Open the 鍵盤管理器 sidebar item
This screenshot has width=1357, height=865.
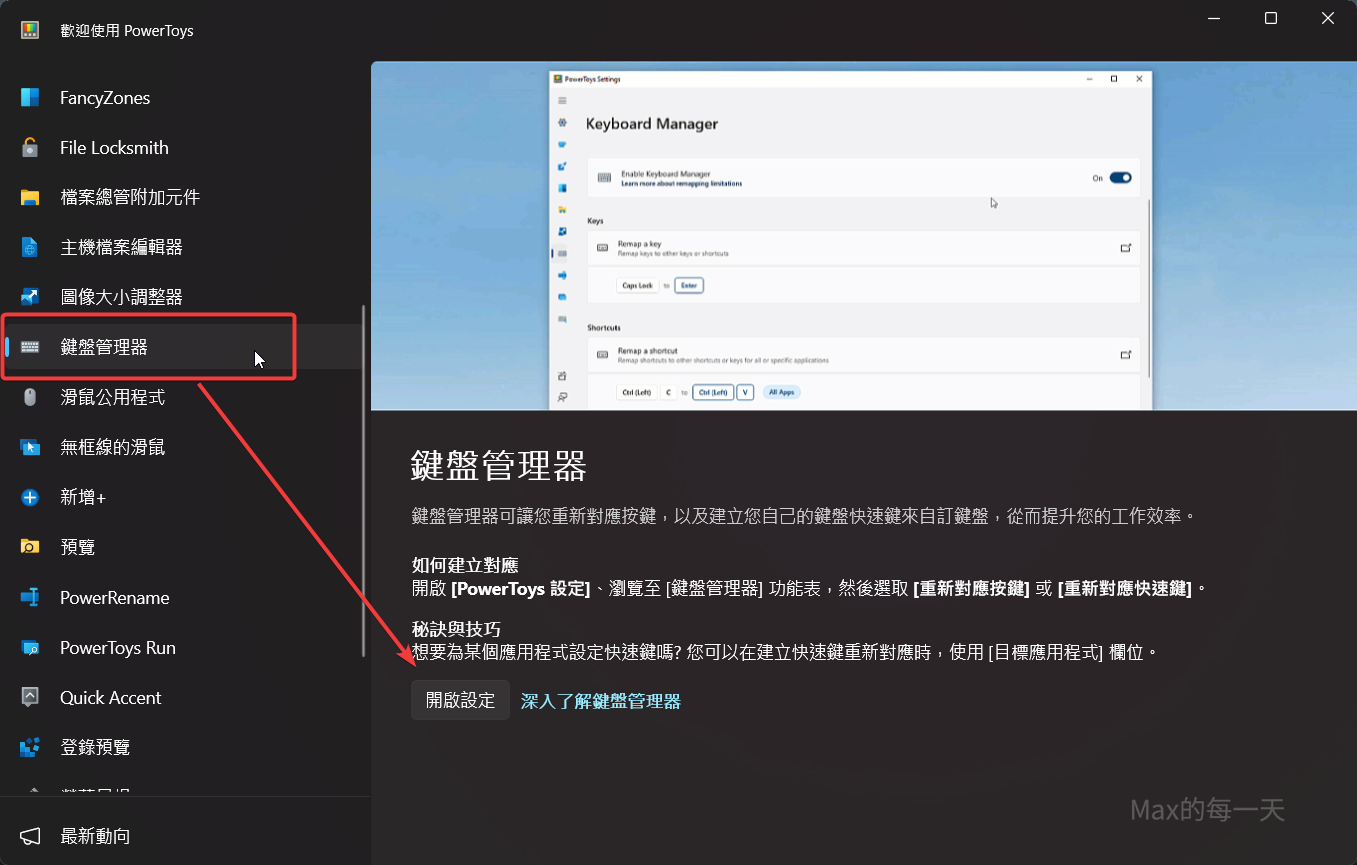pos(104,347)
